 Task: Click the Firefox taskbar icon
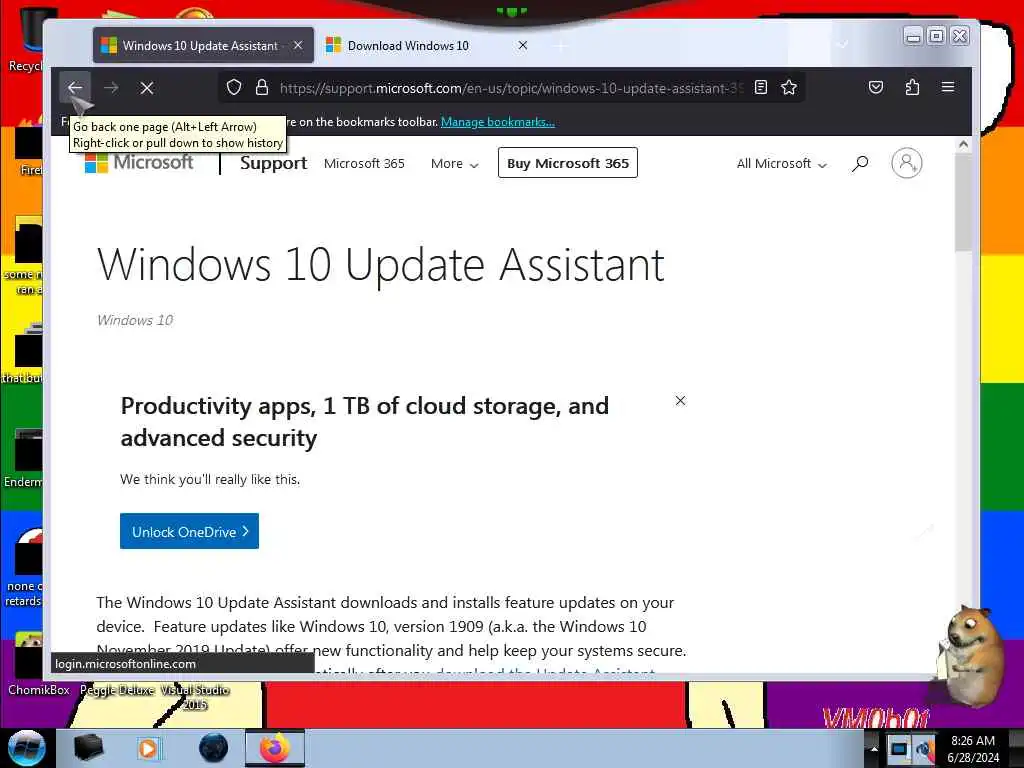275,748
